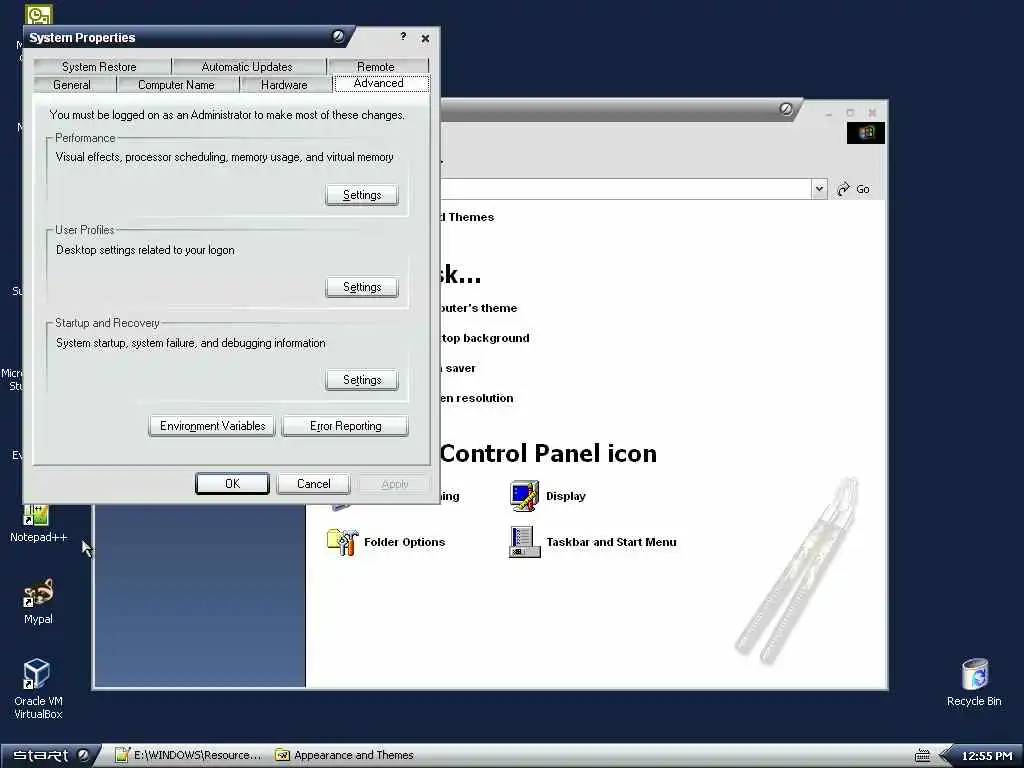1024x768 pixels.
Task: Open Performance Settings
Action: click(x=362, y=195)
